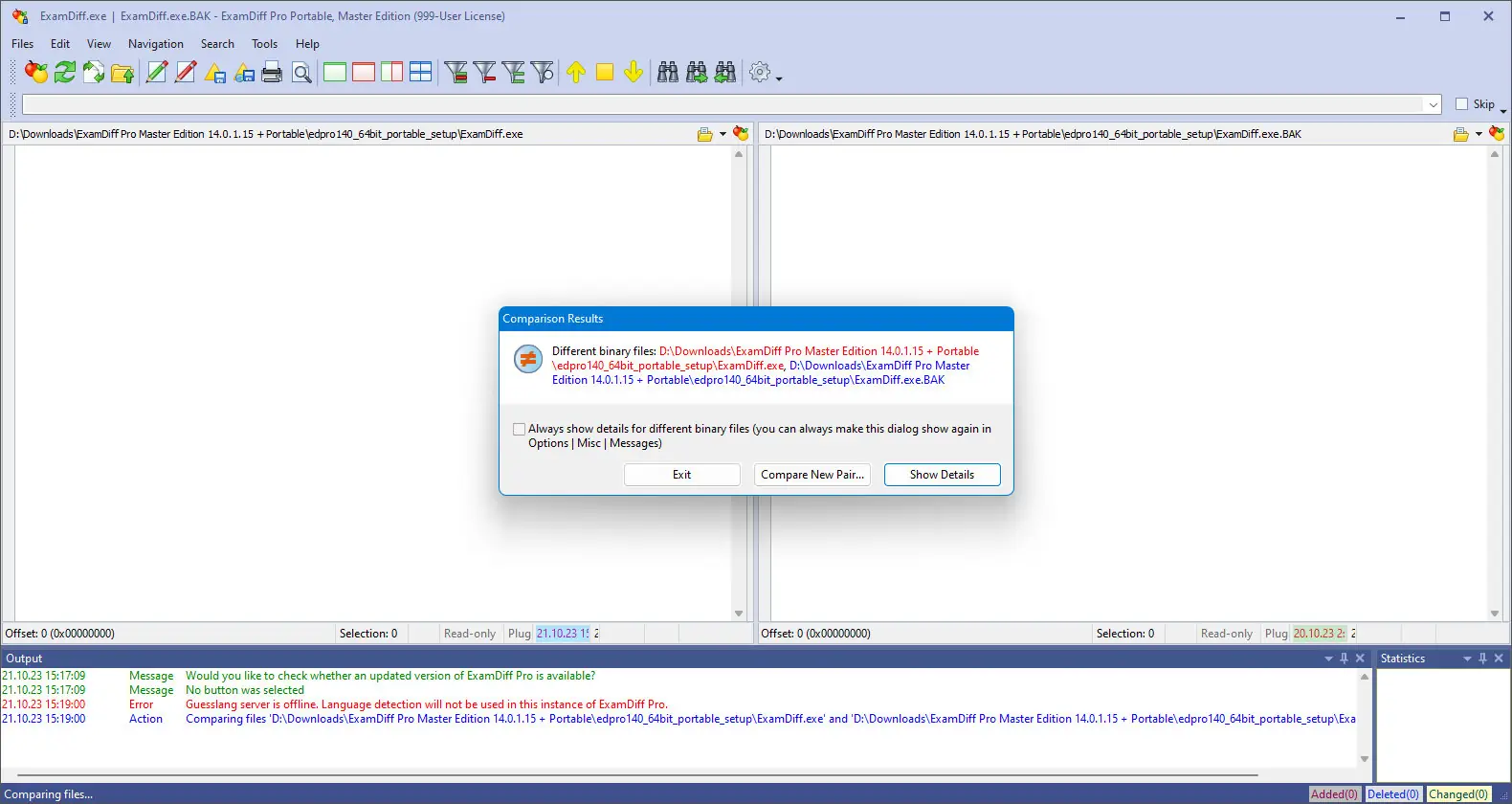Open the View menu
The width and height of the screenshot is (1512, 804).
pos(99,44)
